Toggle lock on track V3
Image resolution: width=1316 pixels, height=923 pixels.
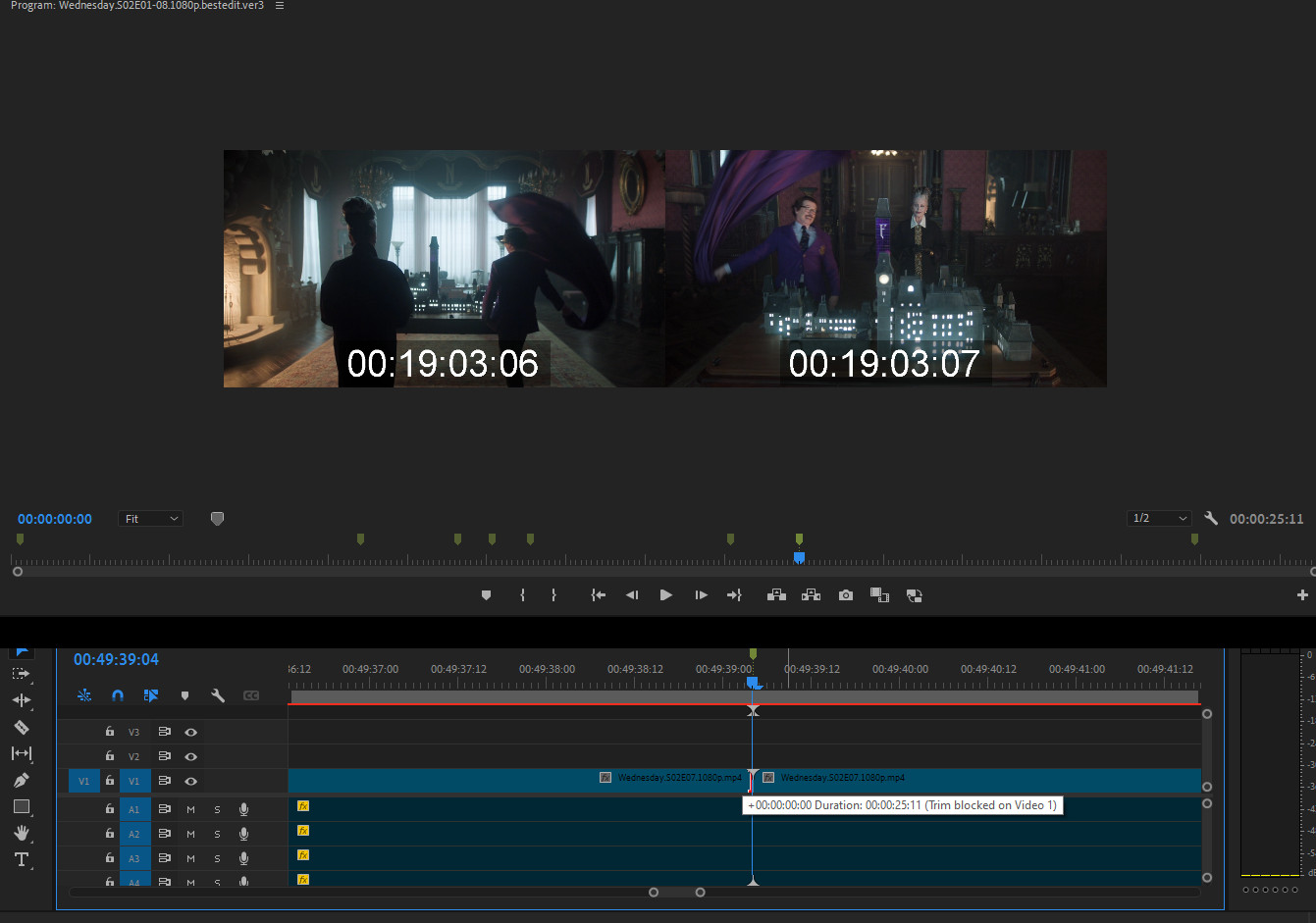coord(110,732)
